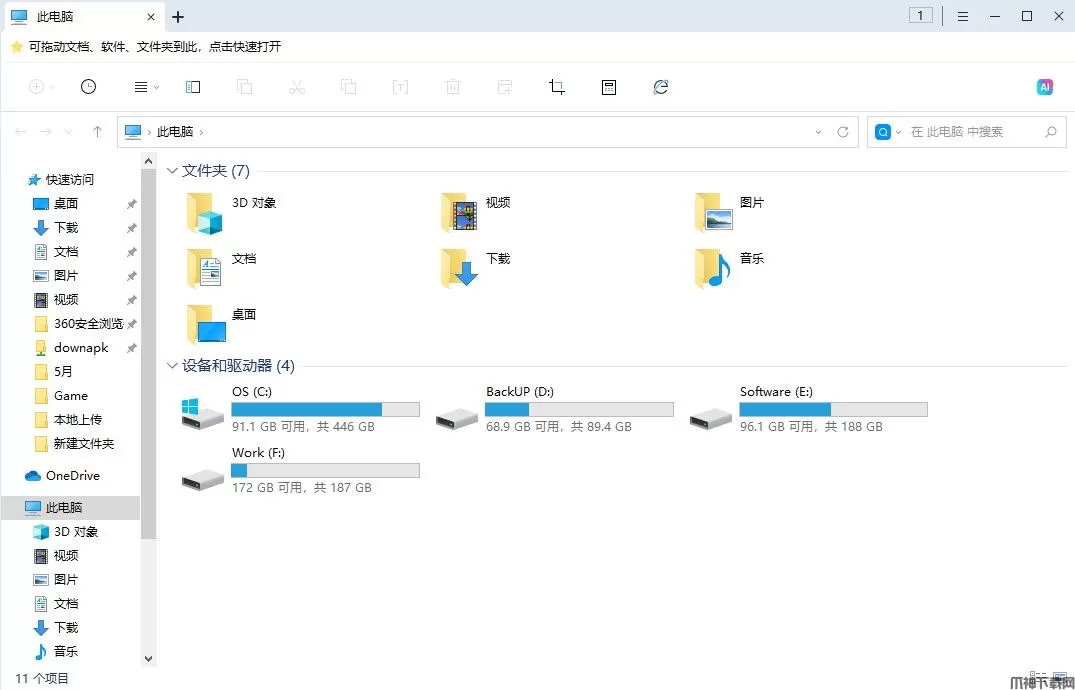Screen dimensions: 1075x690
Task: Select 本地上传 in the sidebar
Action: (68, 420)
